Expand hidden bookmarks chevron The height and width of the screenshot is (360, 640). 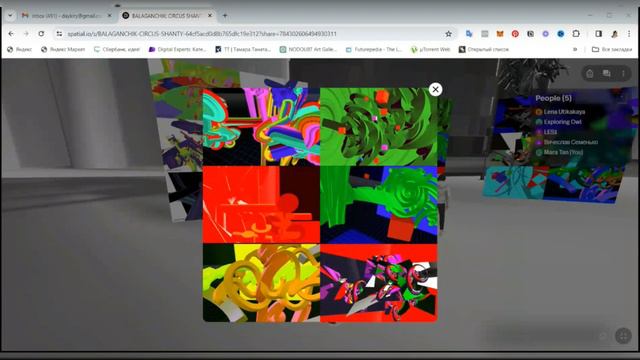point(575,49)
